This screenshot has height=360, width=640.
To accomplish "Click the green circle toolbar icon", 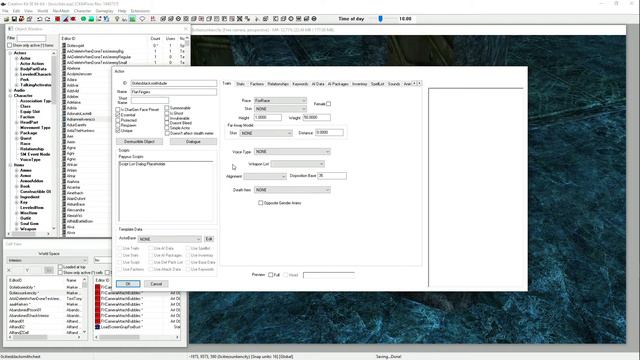I will (83, 19).
